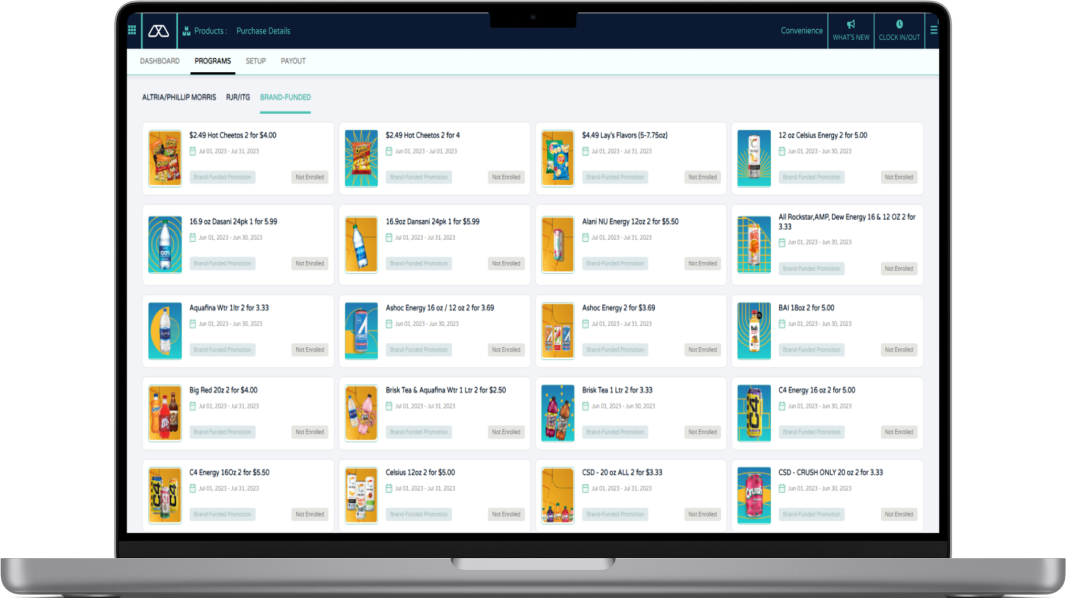
Task: Click Not Enrolled on C4 Energy 16 oz 2 for 5.00
Action: (899, 432)
